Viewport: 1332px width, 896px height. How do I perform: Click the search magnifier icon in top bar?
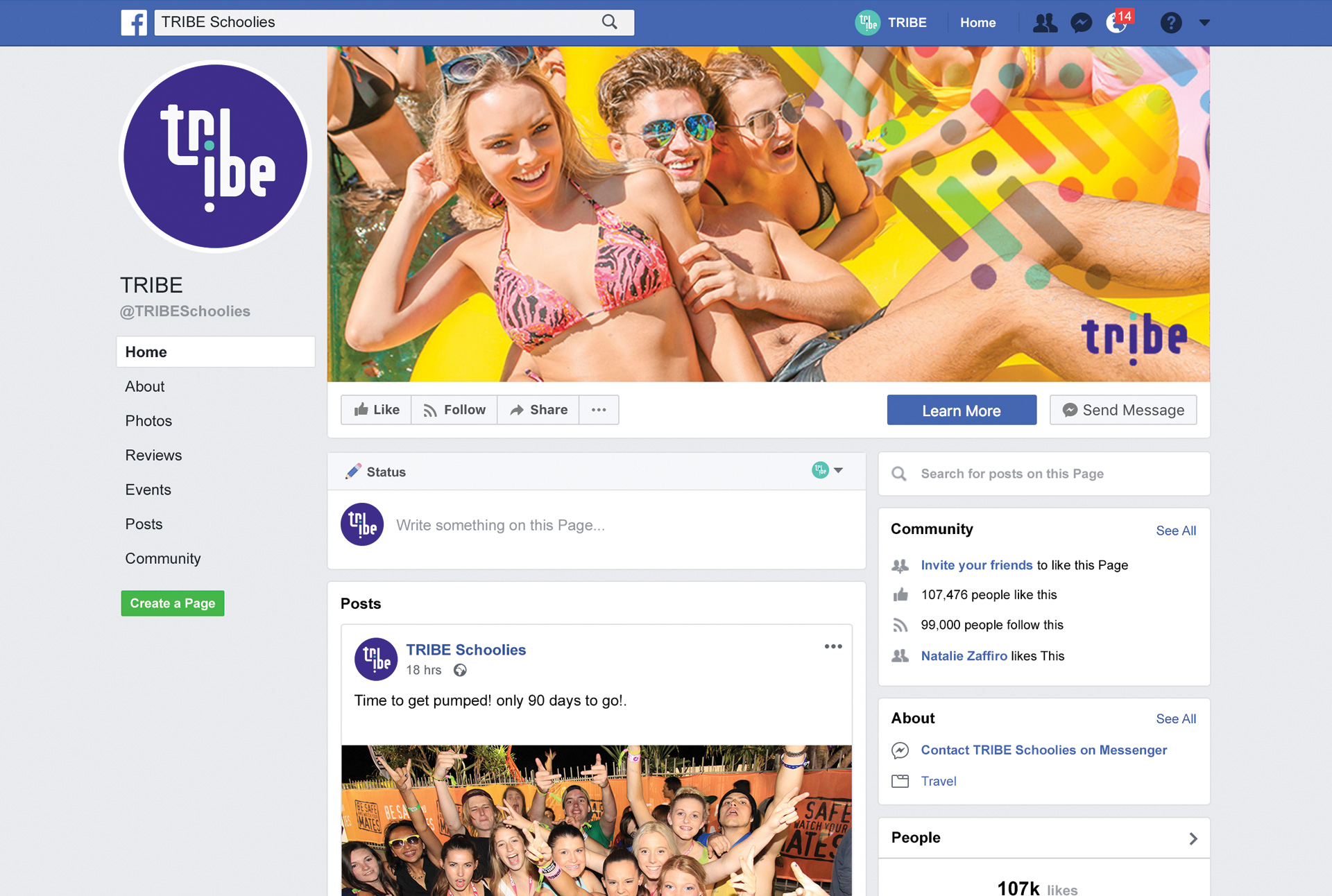(x=609, y=22)
